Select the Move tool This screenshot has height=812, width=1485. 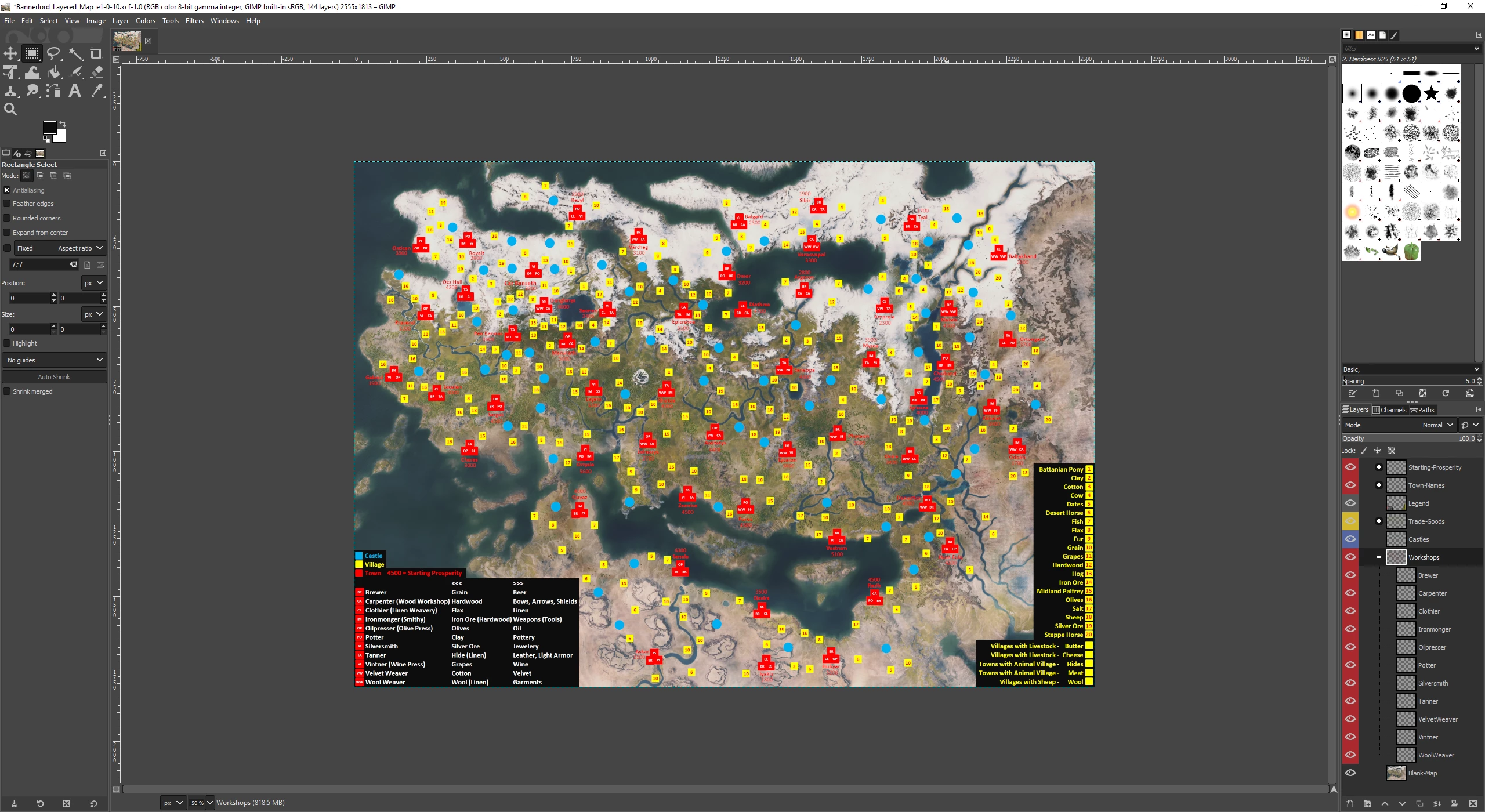[10, 54]
